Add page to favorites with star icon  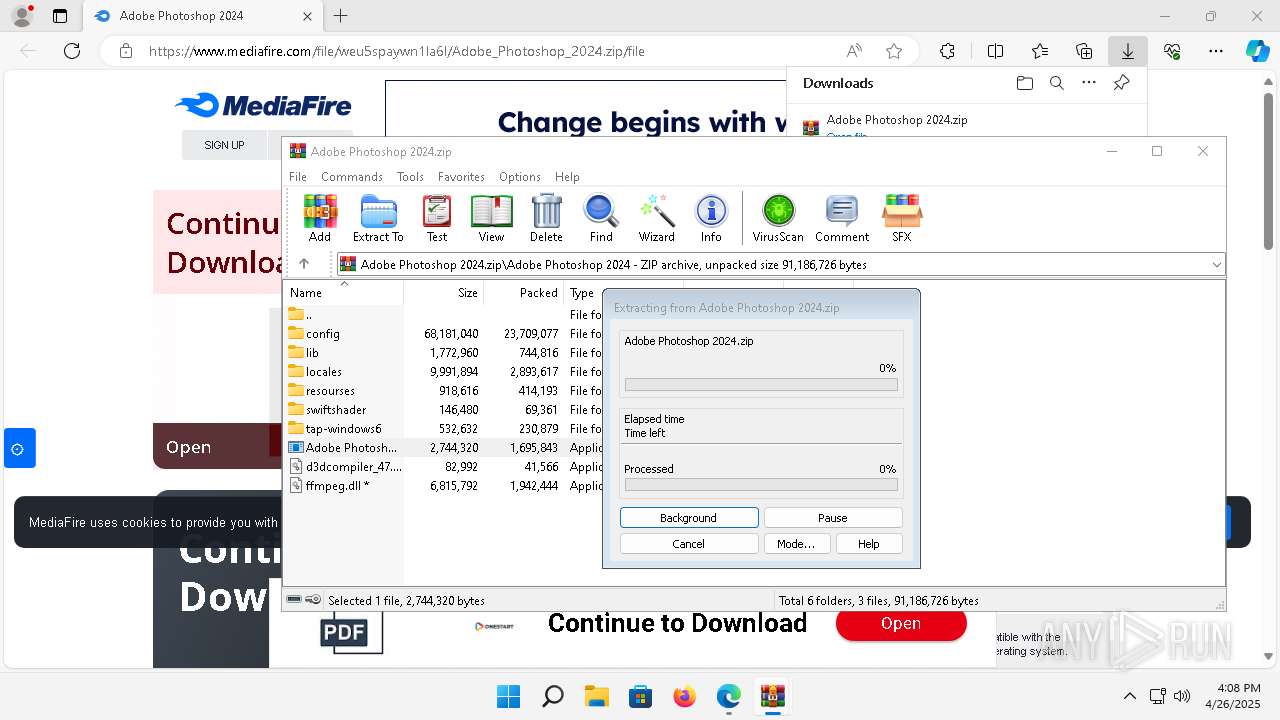(894, 51)
